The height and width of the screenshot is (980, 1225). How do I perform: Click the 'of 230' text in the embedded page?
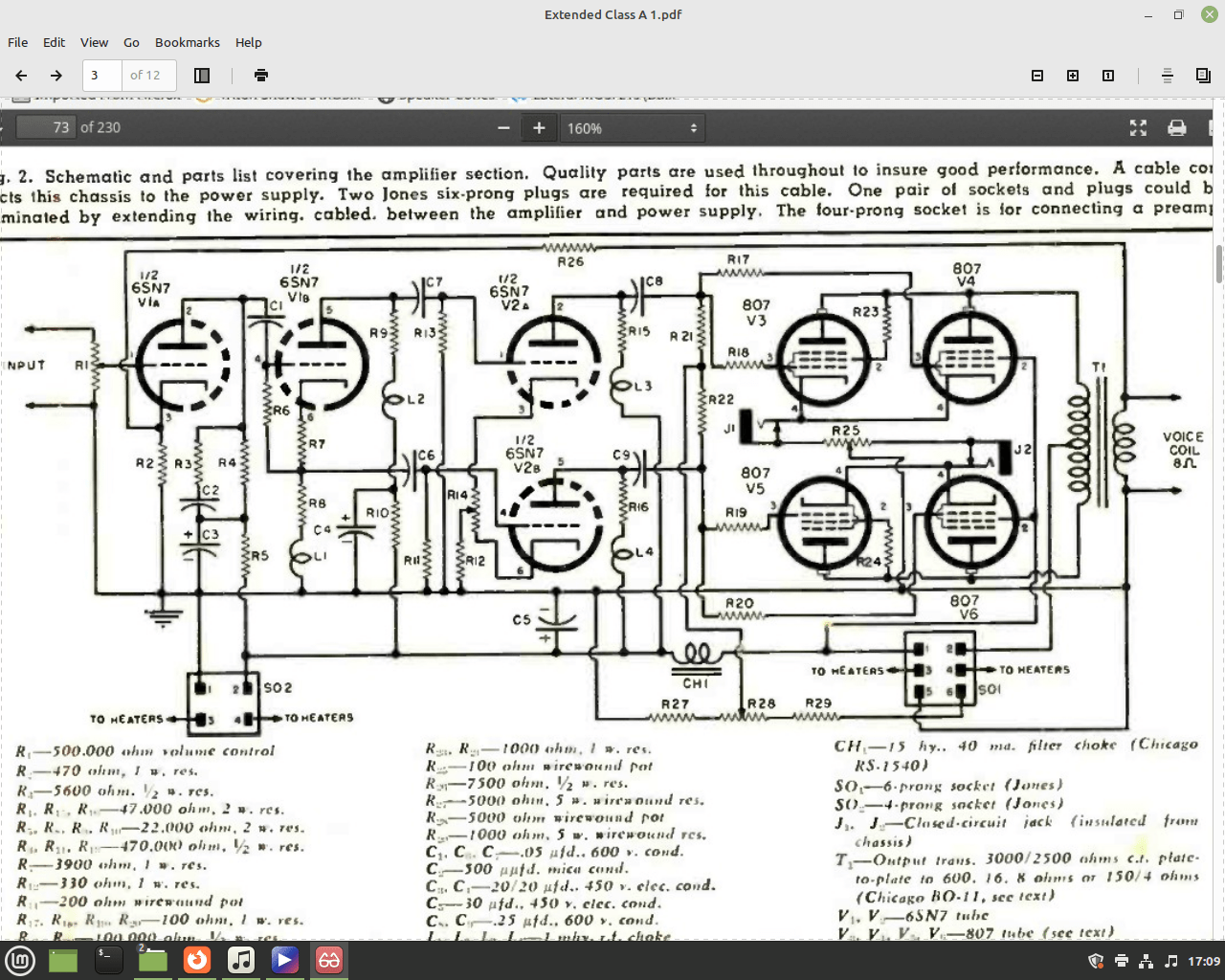click(100, 127)
